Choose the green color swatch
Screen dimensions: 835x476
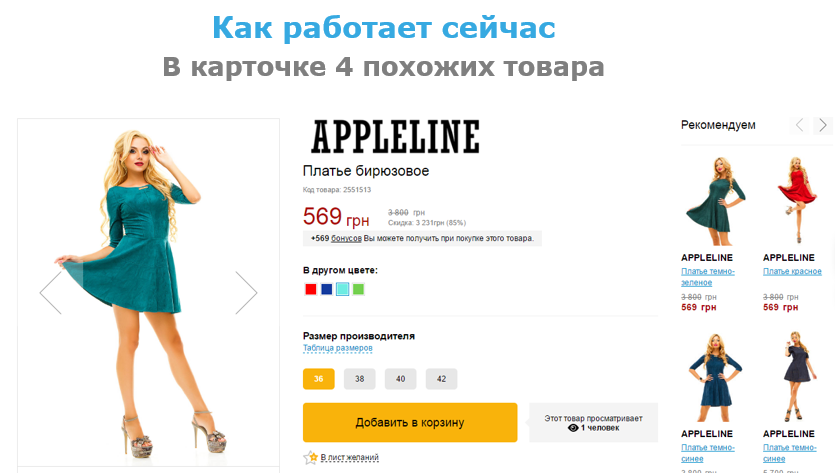(358, 289)
